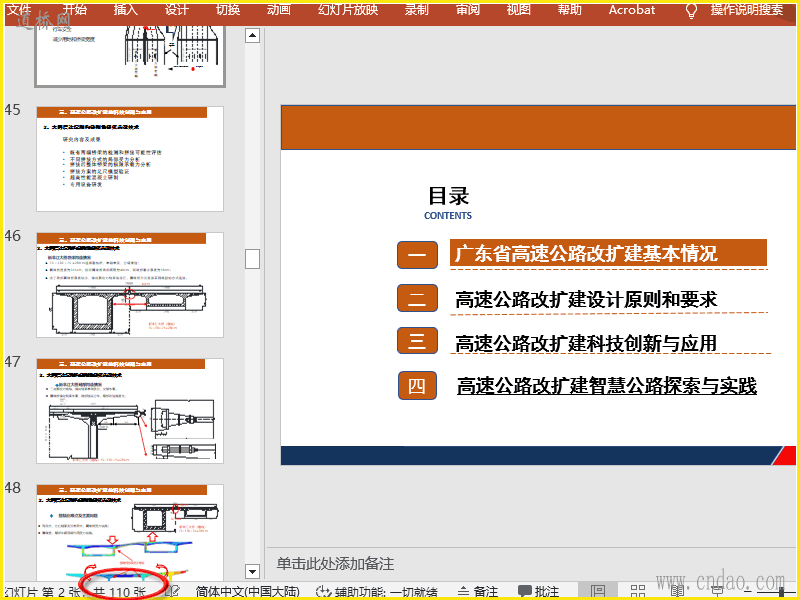Image resolution: width=800 pixels, height=600 pixels.
Task: Click the lightbulb Tell Me icon
Action: click(691, 10)
